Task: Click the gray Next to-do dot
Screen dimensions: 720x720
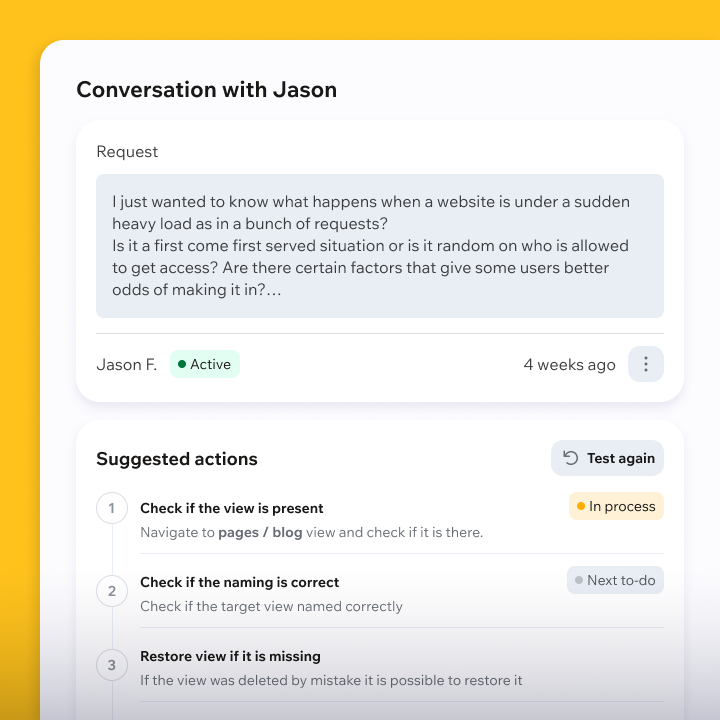Action: pos(579,580)
